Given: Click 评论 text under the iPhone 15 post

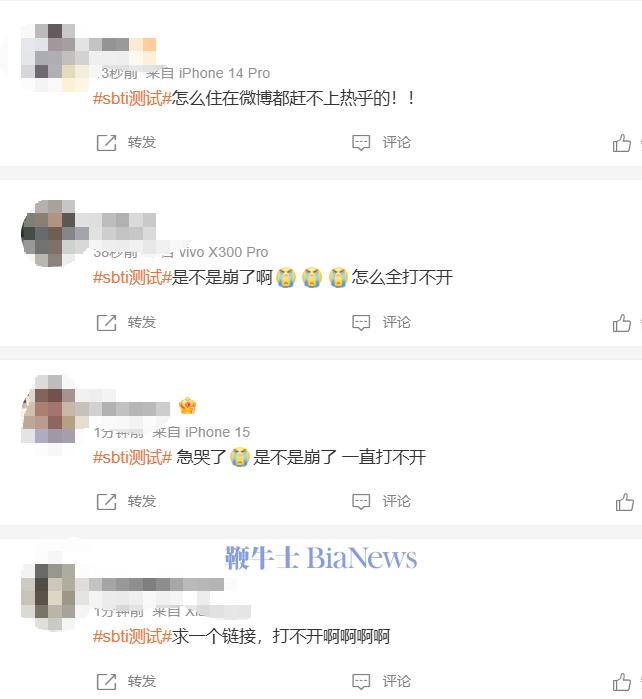Looking at the screenshot, I should [396, 501].
